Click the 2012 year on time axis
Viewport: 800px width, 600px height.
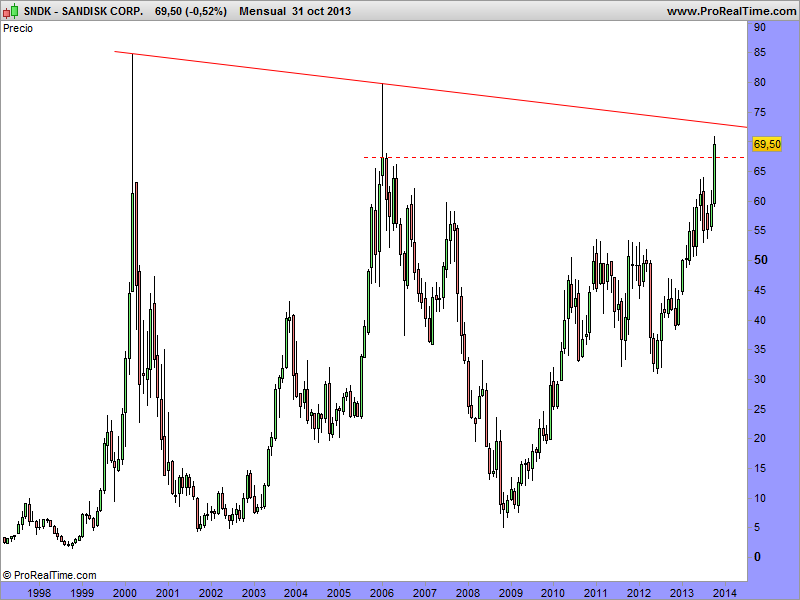click(639, 592)
